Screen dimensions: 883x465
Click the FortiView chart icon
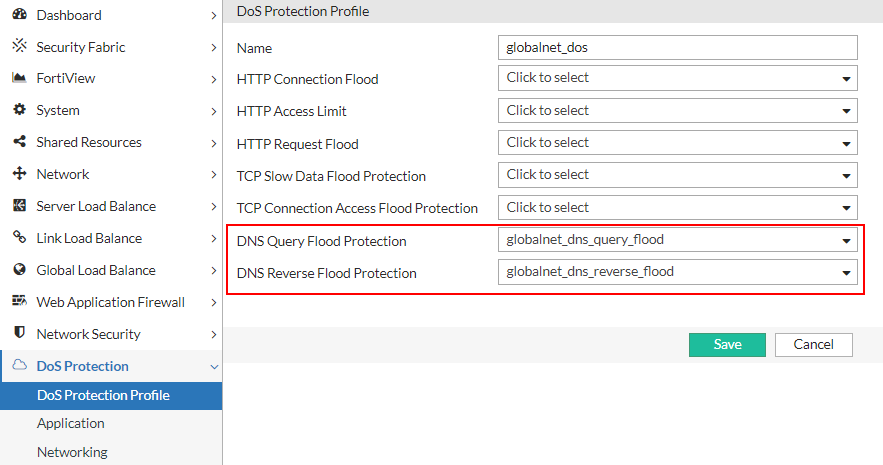[18, 78]
